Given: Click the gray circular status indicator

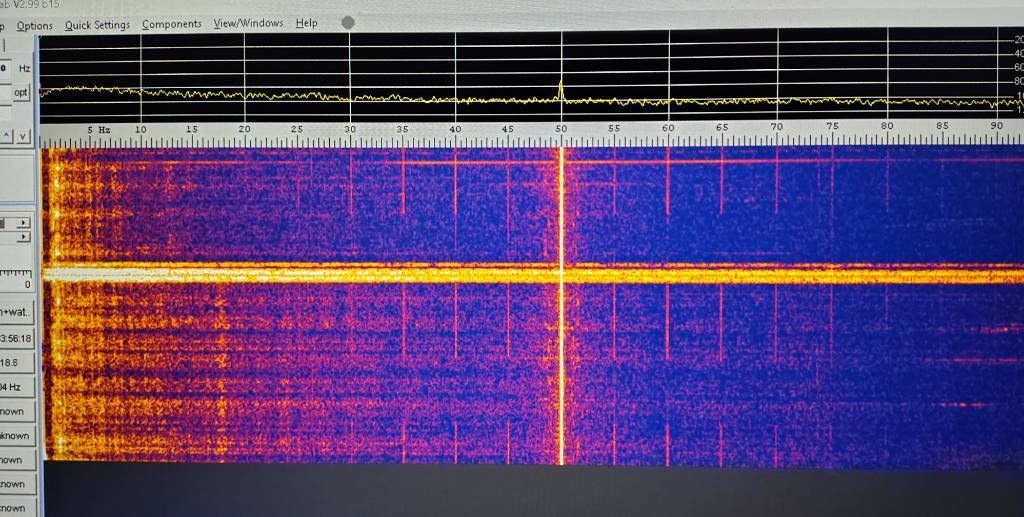Looking at the screenshot, I should 347,22.
